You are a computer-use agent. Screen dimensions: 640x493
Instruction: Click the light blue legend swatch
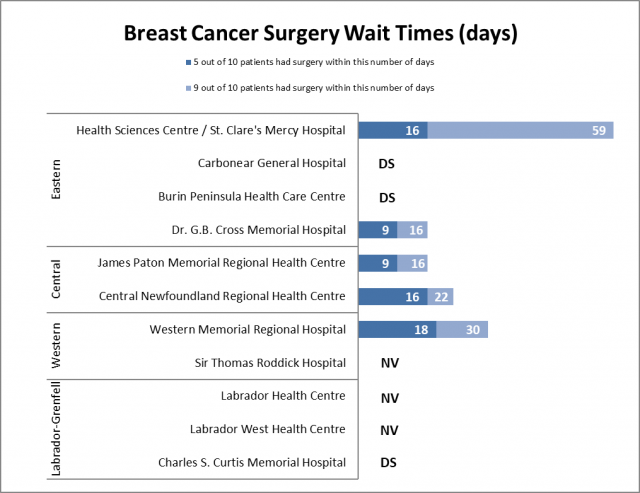tap(187, 88)
